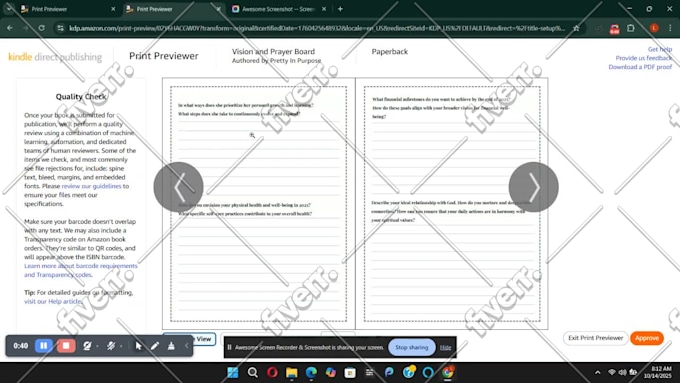The height and width of the screenshot is (383, 680).
Task: Toggle the webcam off icon in recorder toolbar
Action: pyautogui.click(x=87, y=346)
